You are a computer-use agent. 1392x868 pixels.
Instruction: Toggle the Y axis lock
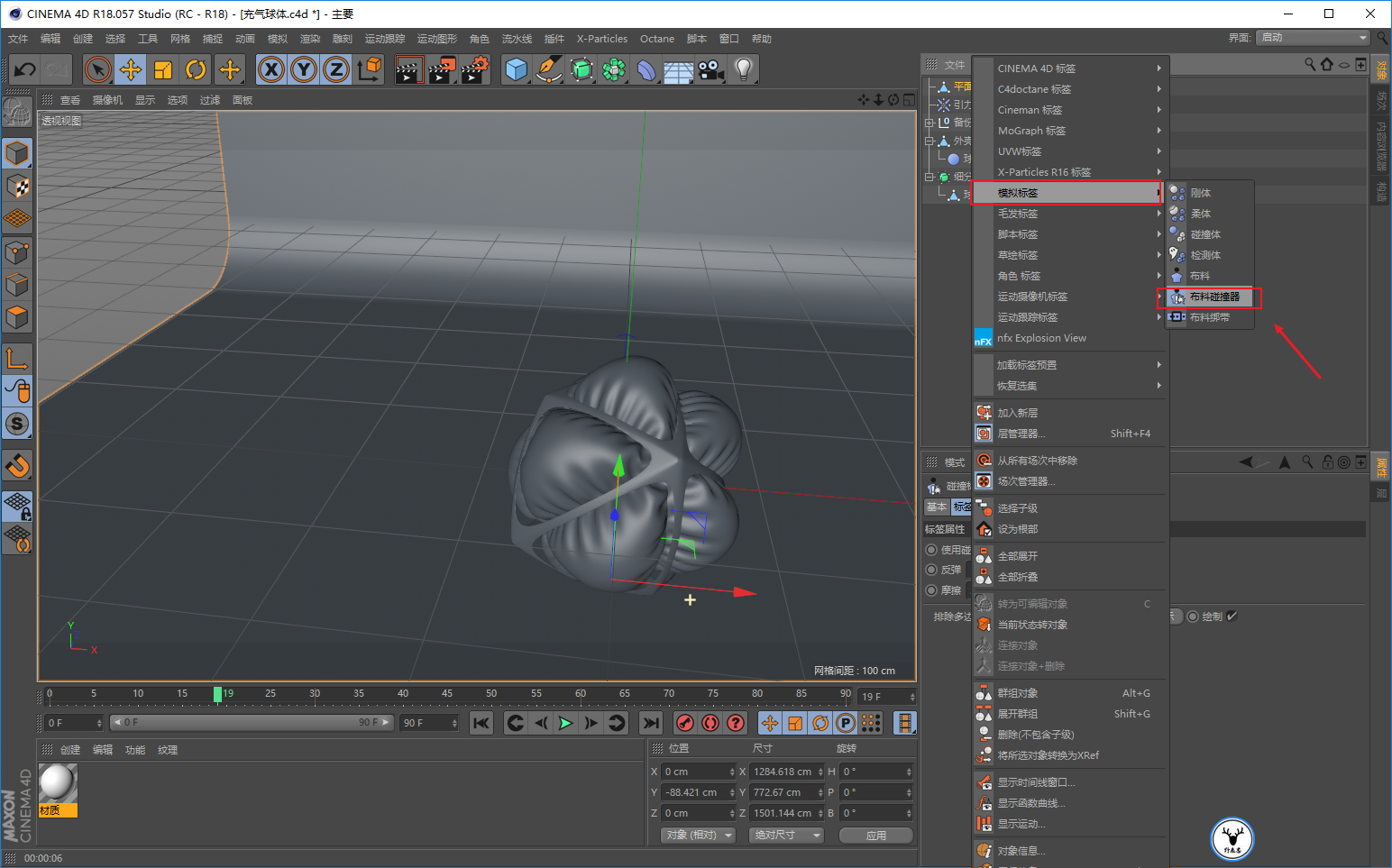tap(304, 69)
